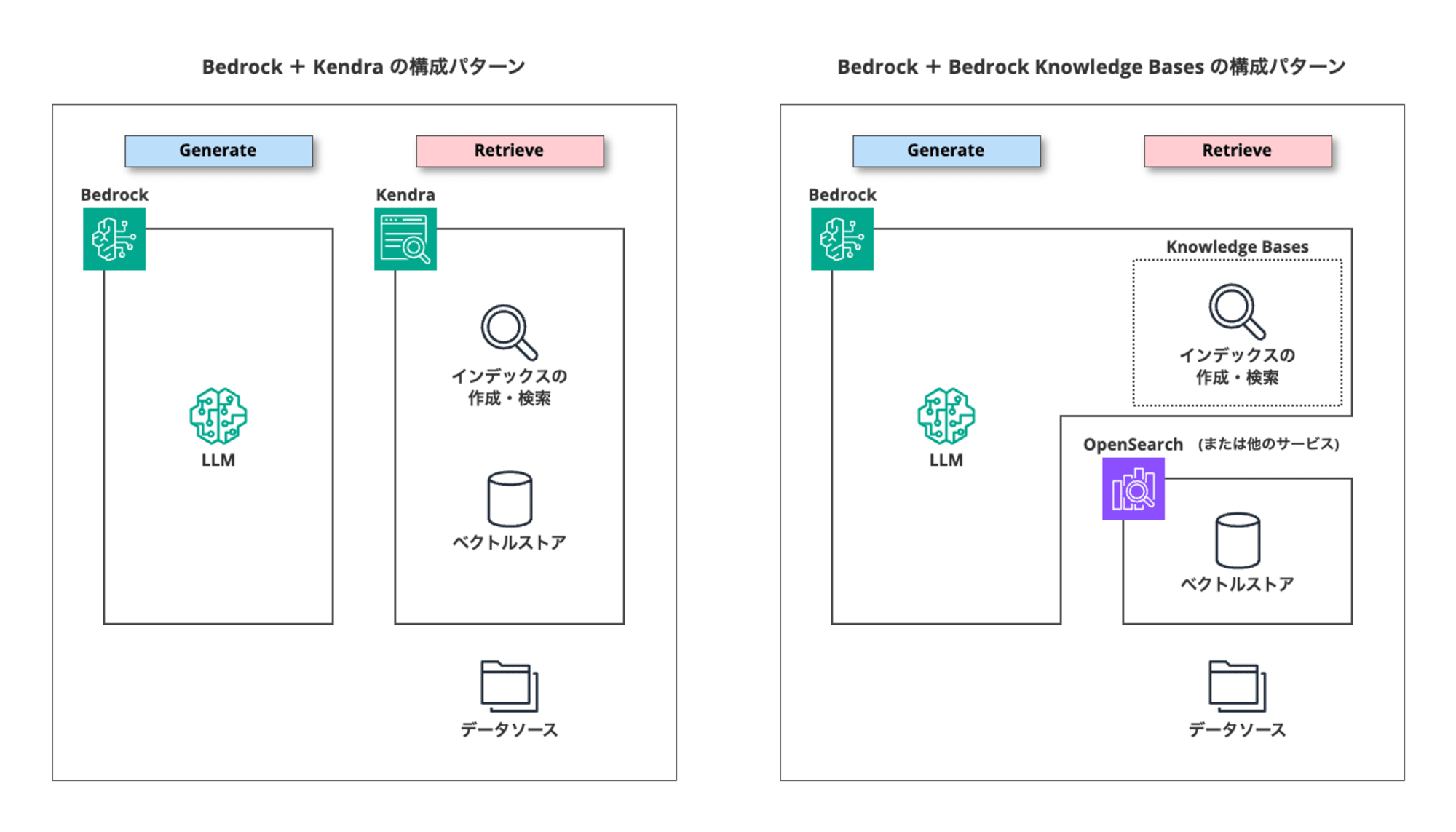Click the 'OpenSearch' label text

pyautogui.click(x=1133, y=445)
